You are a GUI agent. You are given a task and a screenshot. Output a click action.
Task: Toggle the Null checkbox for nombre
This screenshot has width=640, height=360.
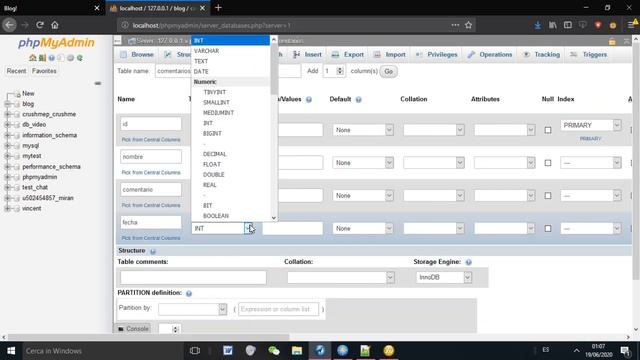[x=548, y=163]
